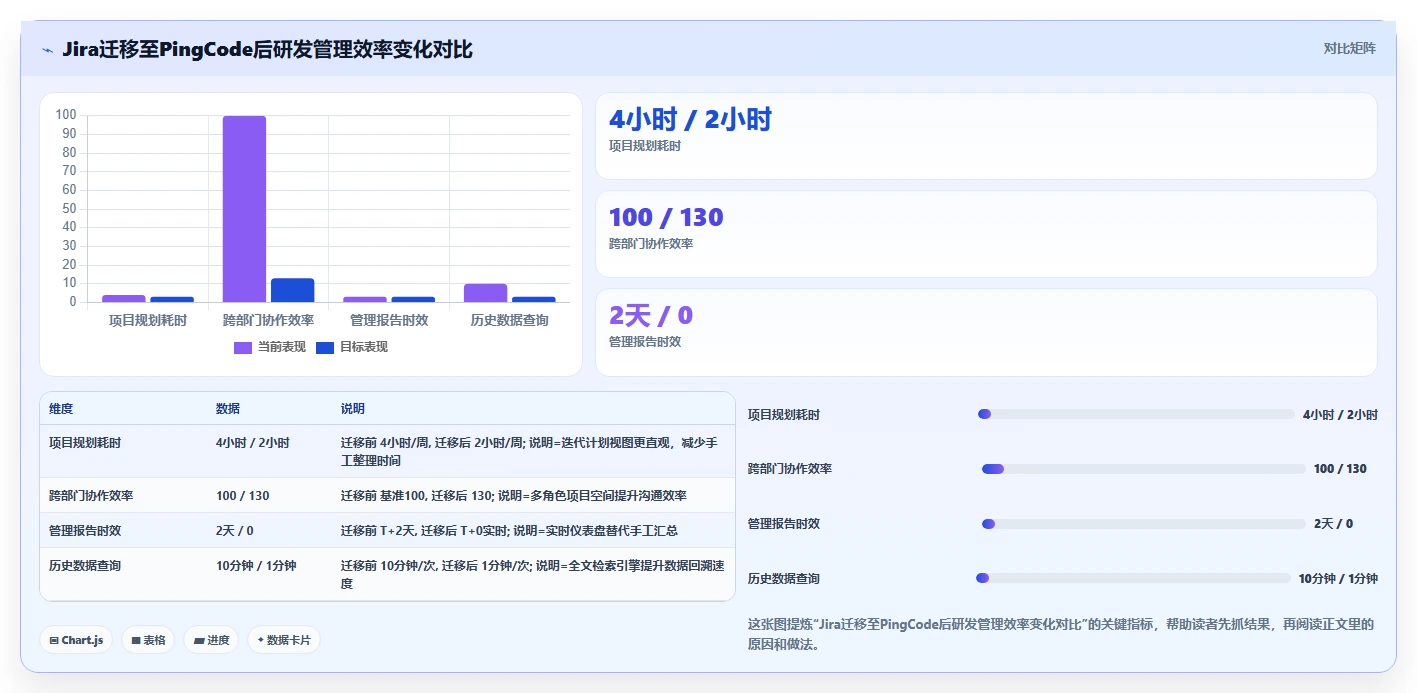Select the 跨部门协作效率 table row label
The height and width of the screenshot is (693, 1417).
(91, 495)
